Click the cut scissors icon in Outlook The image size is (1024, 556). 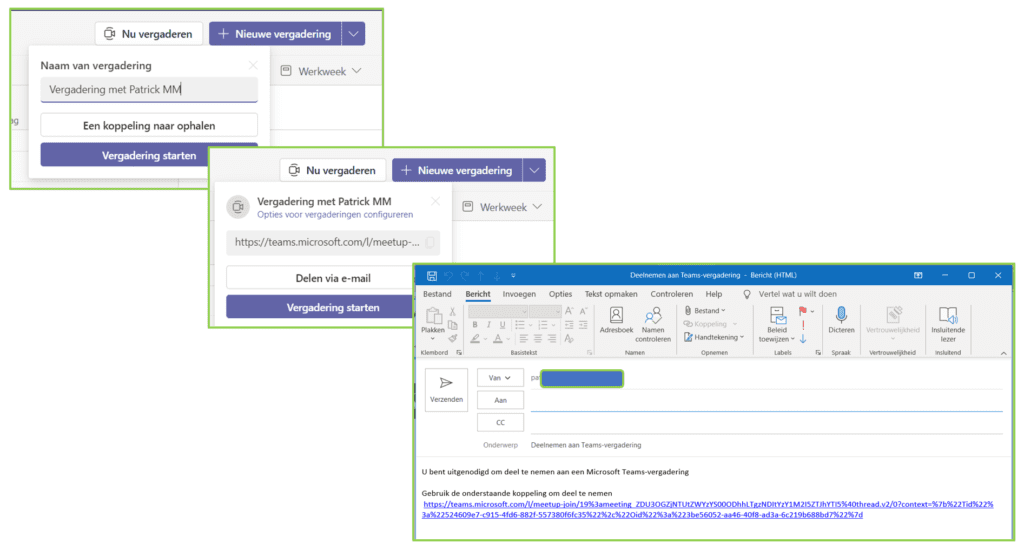[452, 312]
